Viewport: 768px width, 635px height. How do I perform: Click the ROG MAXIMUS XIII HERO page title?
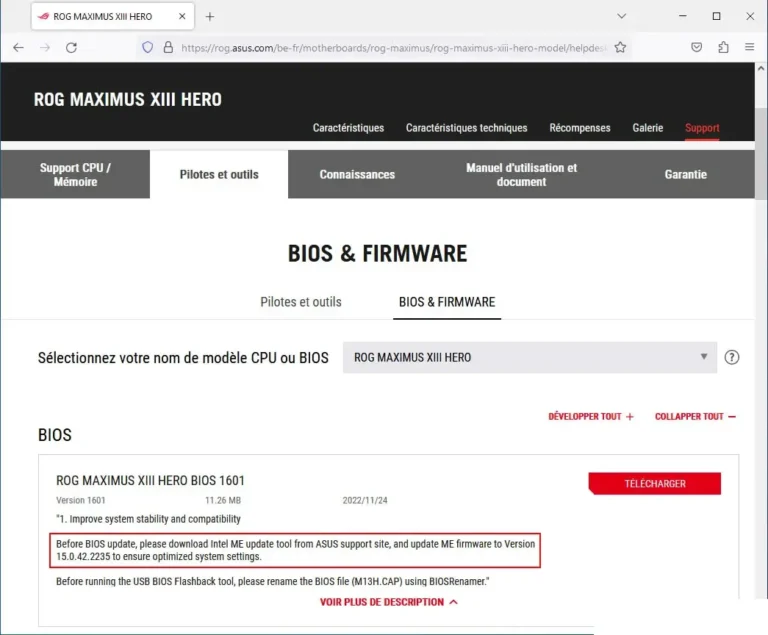(x=127, y=99)
